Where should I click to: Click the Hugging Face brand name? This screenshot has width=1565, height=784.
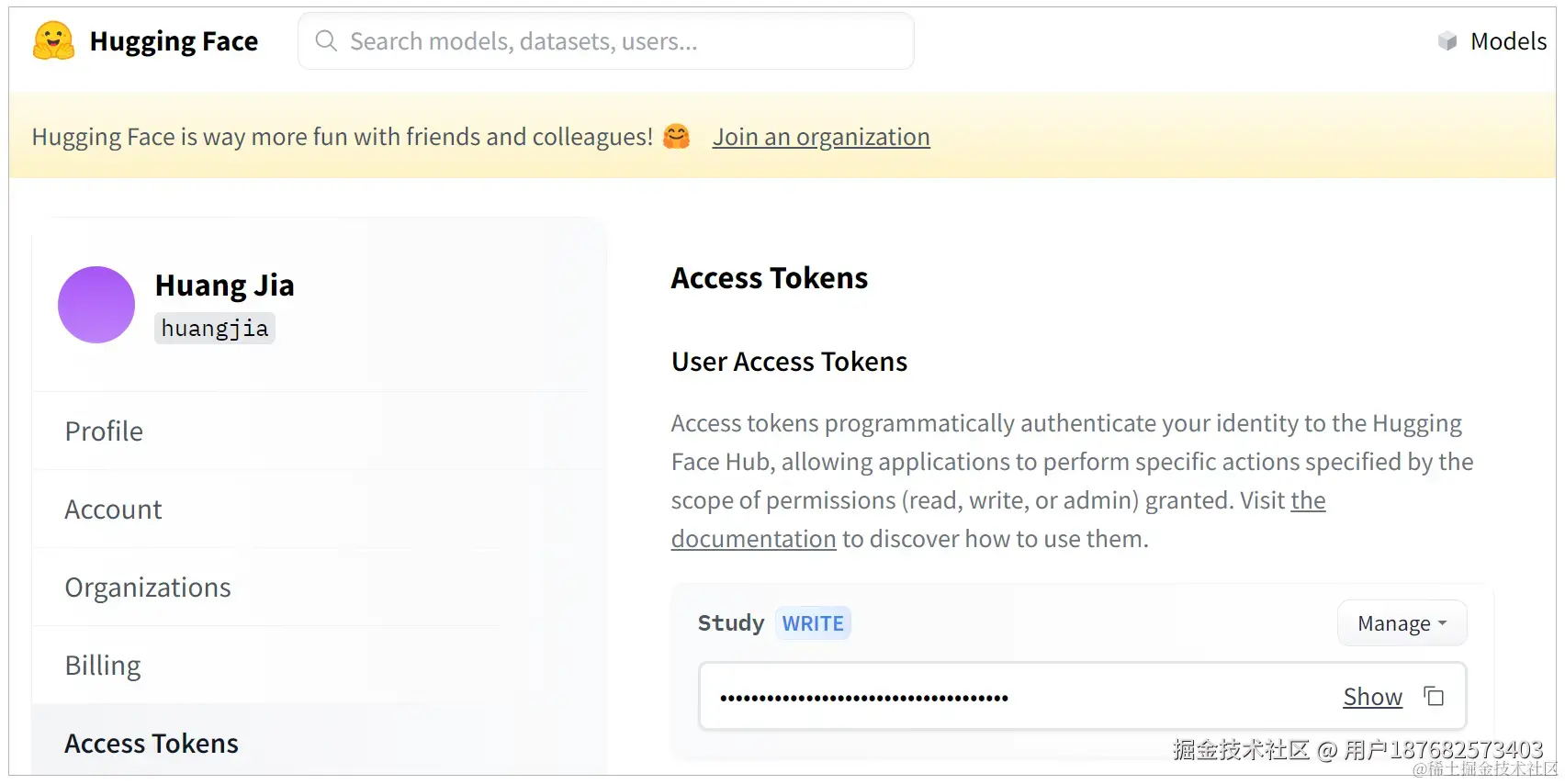(174, 41)
